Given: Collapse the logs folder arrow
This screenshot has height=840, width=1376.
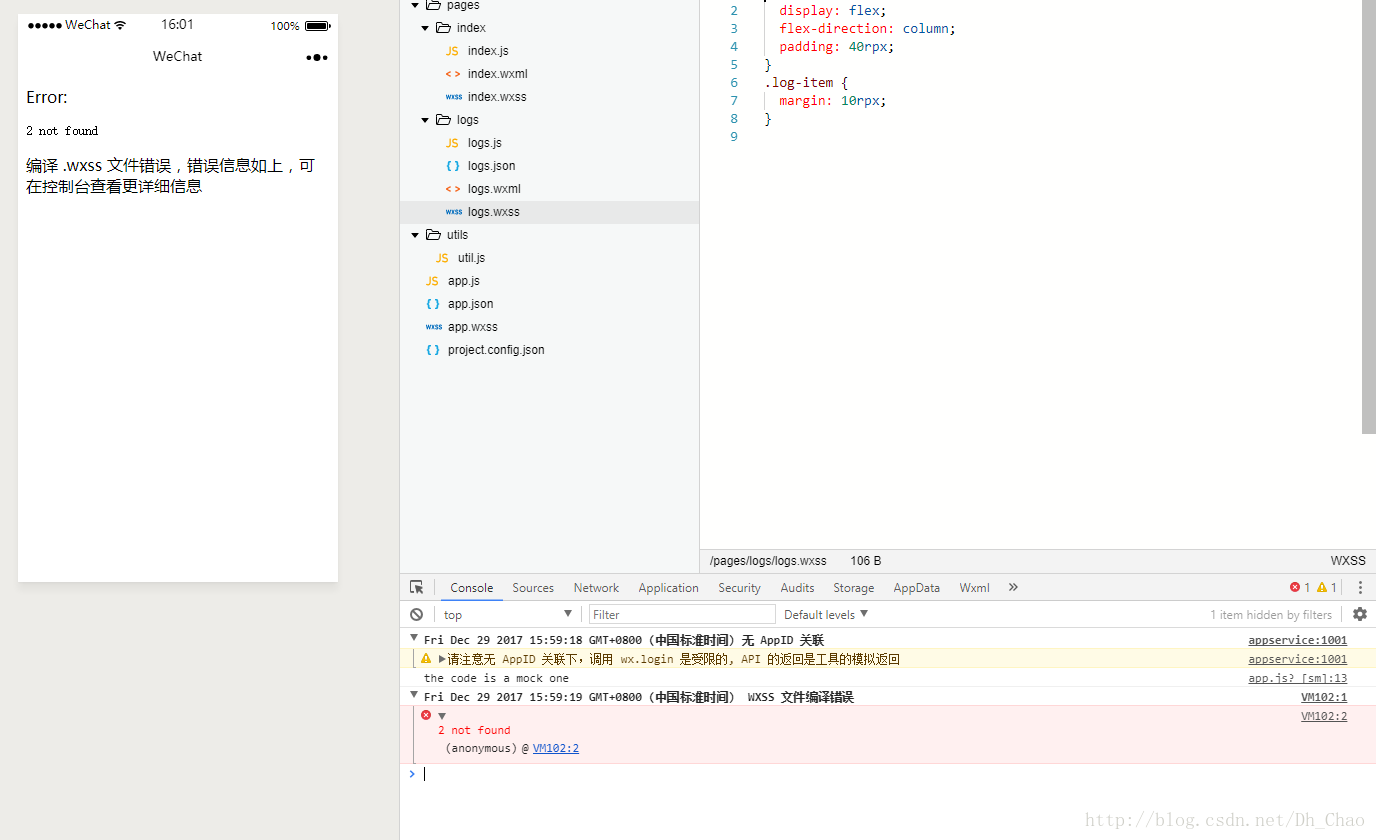Looking at the screenshot, I should (x=426, y=120).
